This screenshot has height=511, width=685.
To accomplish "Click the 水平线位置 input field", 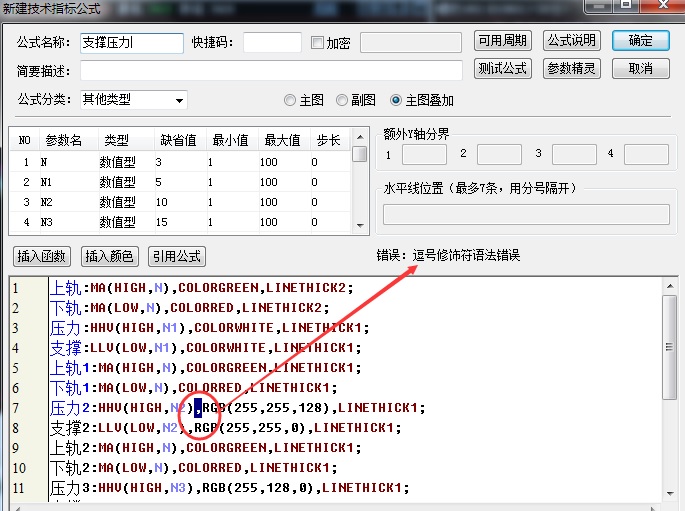I will [x=526, y=214].
